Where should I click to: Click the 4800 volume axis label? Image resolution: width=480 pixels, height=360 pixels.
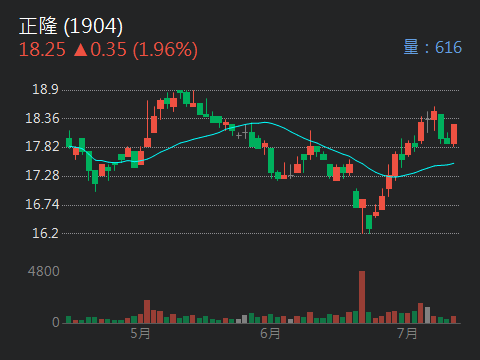point(44,272)
